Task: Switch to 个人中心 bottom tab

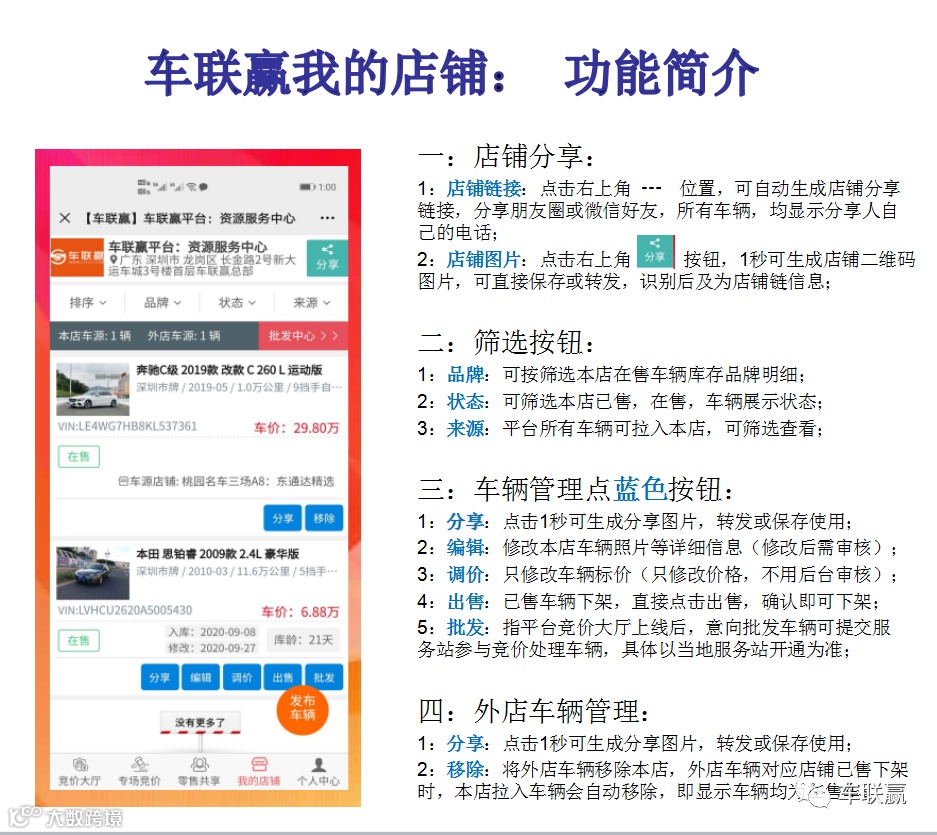Action: [319, 772]
